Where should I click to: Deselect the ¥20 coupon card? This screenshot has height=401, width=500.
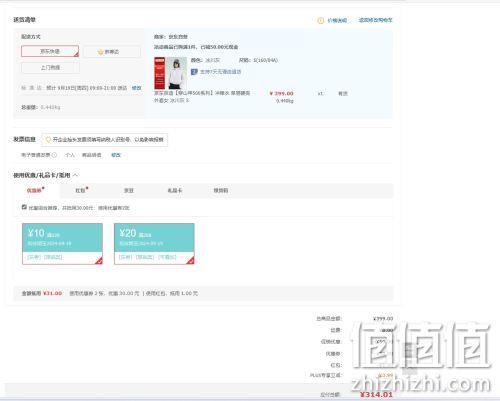[x=154, y=244]
